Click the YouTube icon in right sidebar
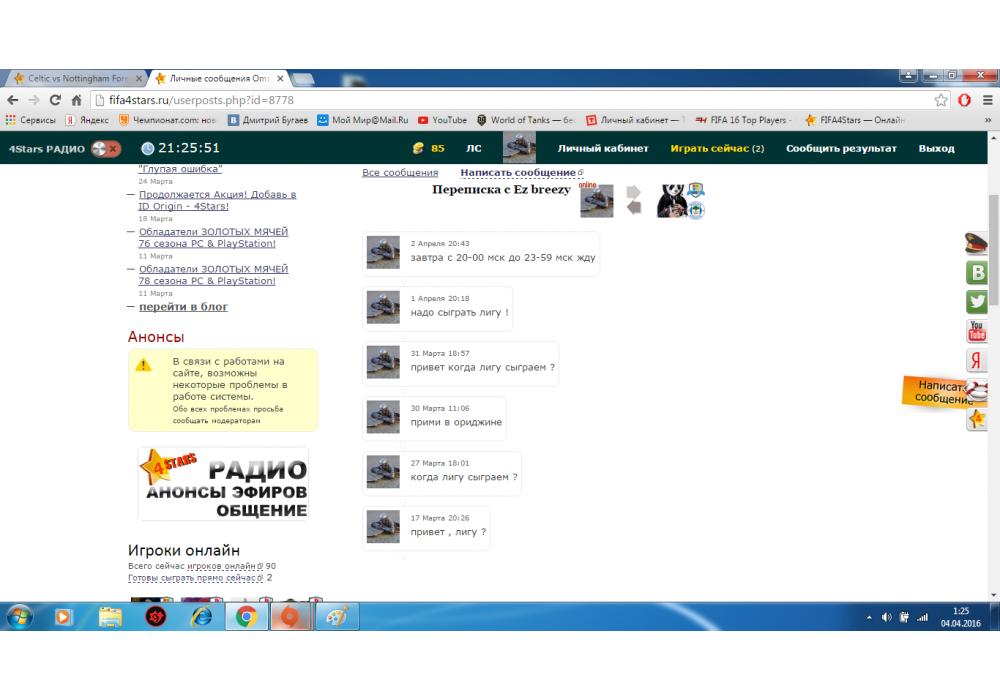The image size is (1000, 700). coord(977,331)
